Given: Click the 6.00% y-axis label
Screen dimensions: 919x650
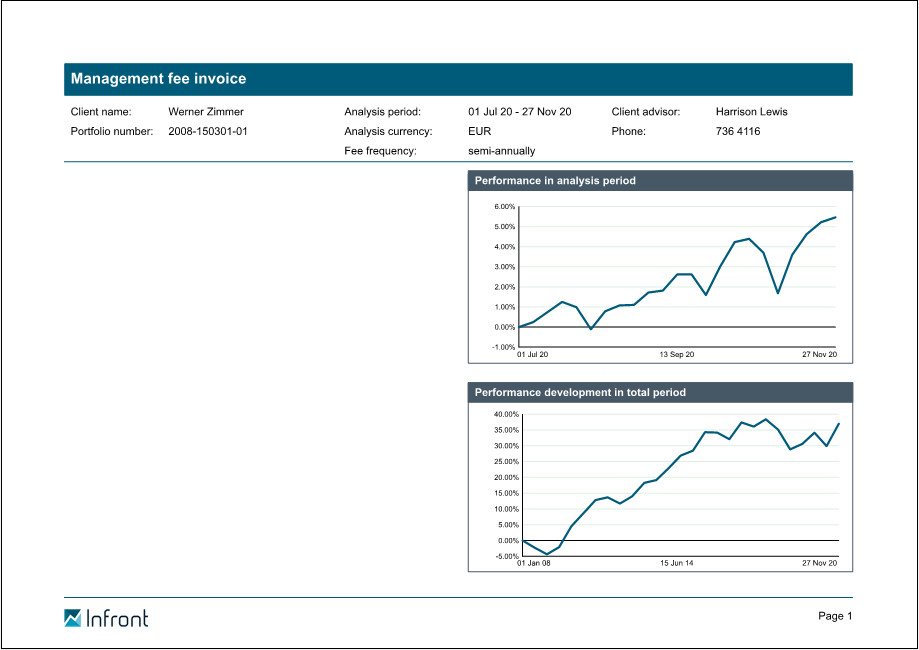Looking at the screenshot, I should [x=504, y=207].
